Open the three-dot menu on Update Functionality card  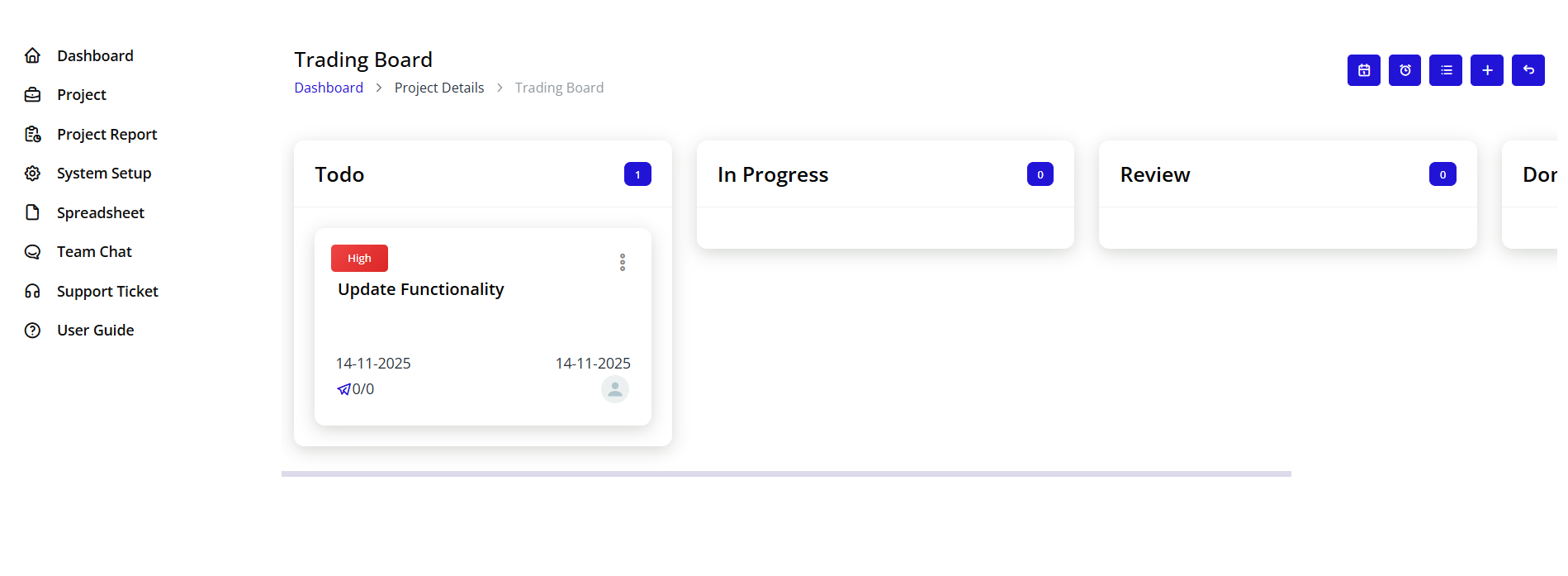623,262
